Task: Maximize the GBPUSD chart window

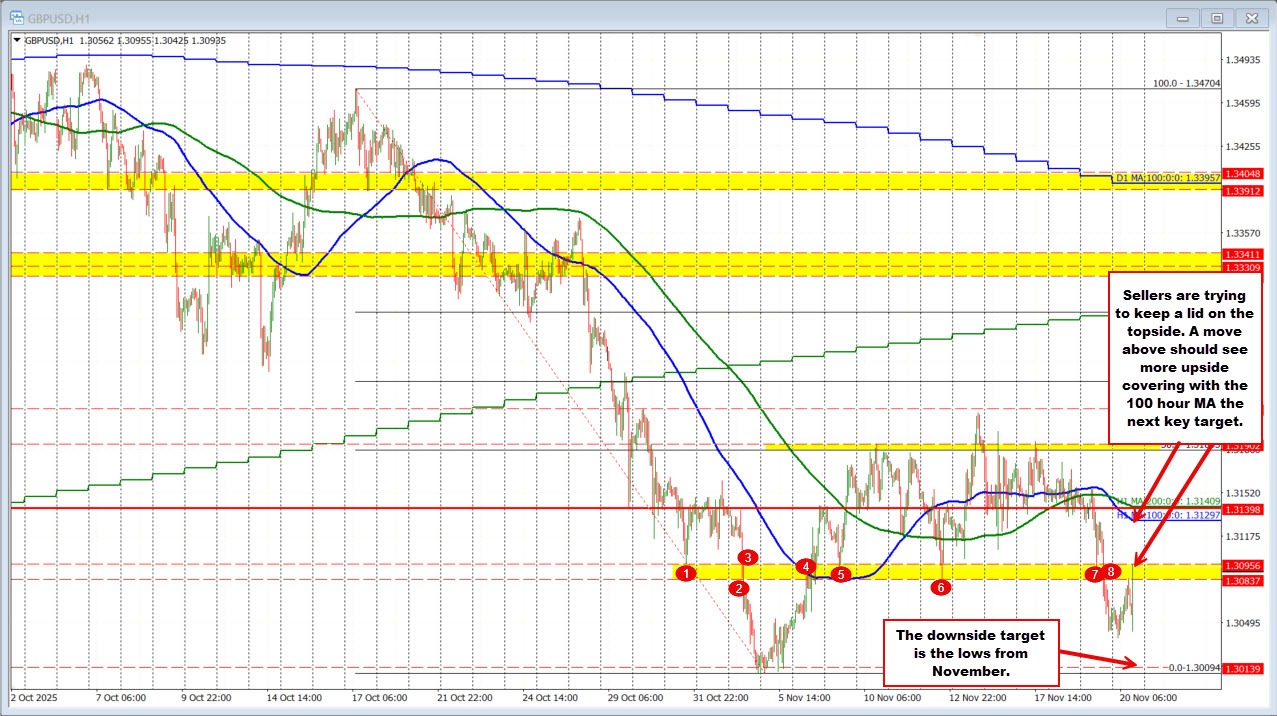Action: tap(1217, 17)
